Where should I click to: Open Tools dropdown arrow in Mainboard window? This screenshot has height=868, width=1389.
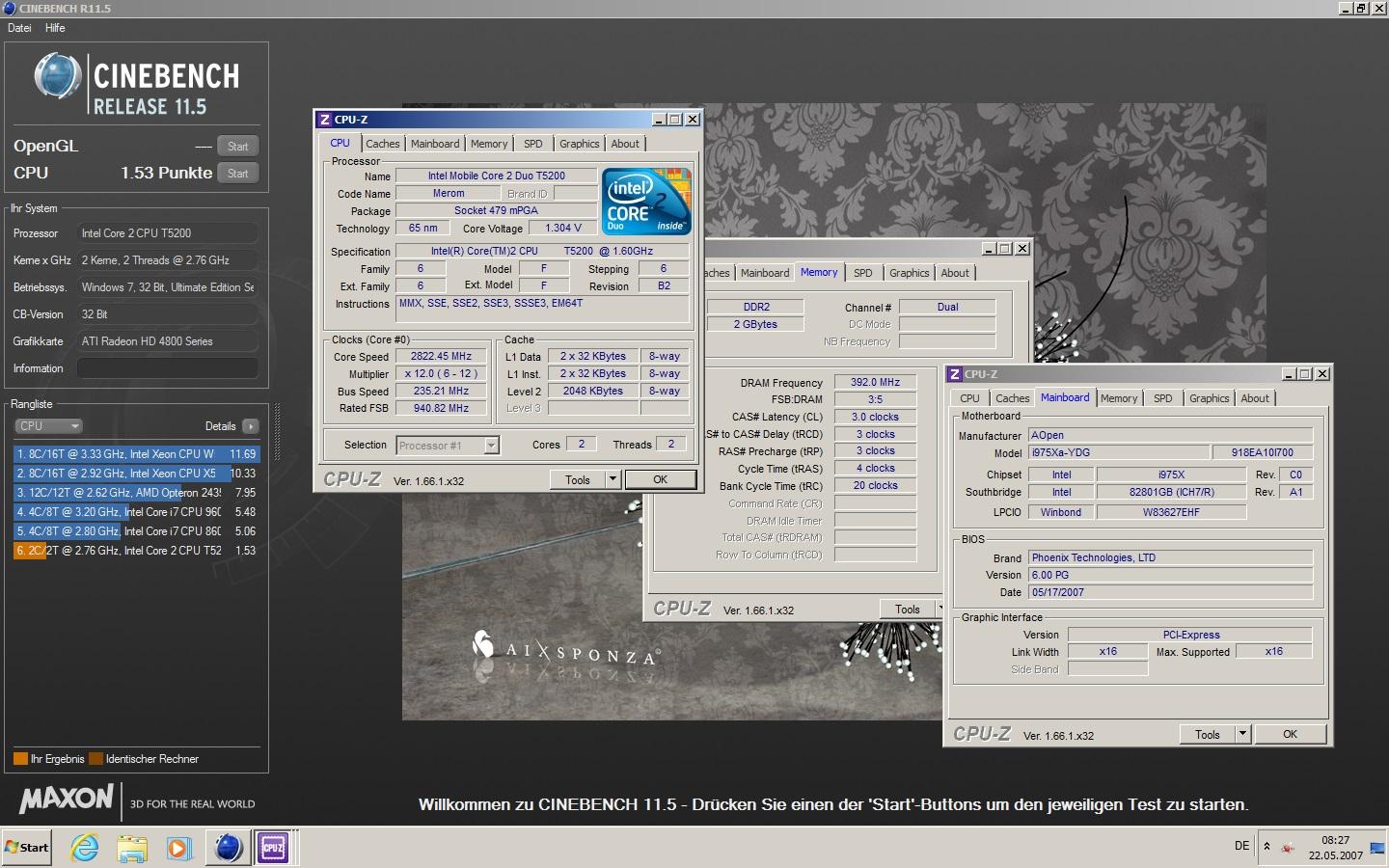click(1242, 735)
